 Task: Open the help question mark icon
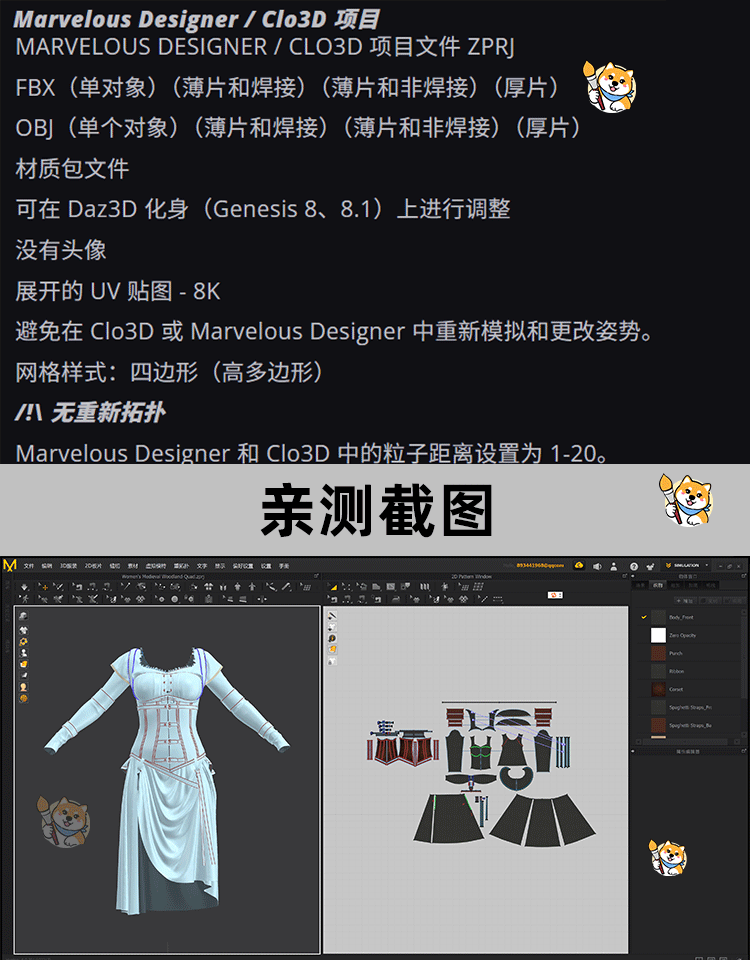click(x=634, y=566)
